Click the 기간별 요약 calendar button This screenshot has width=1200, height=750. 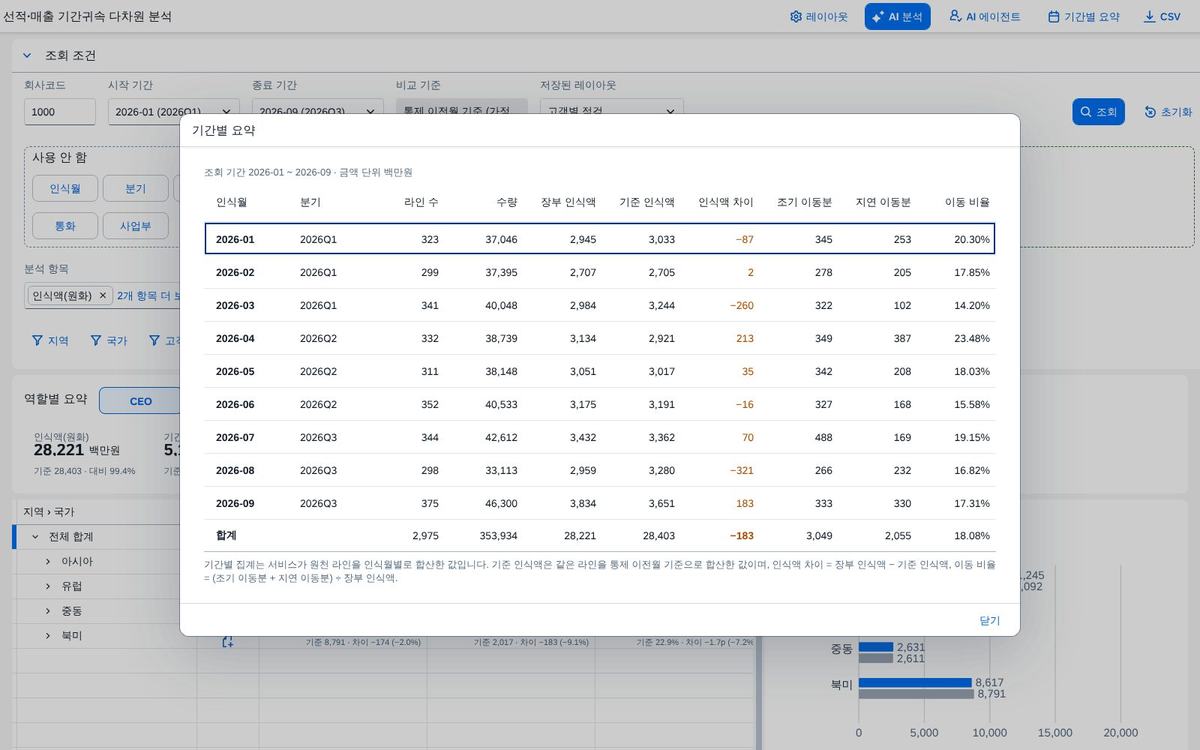tap(1083, 17)
